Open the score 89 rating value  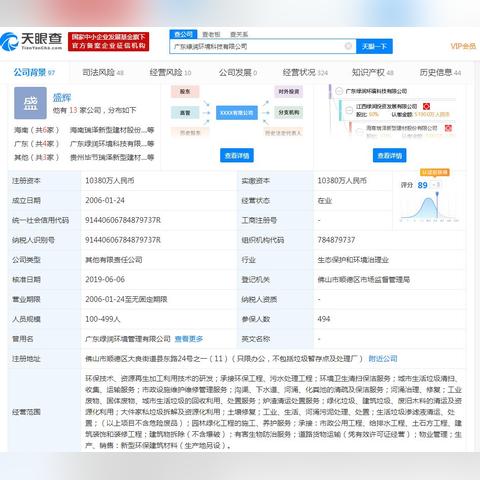422,185
